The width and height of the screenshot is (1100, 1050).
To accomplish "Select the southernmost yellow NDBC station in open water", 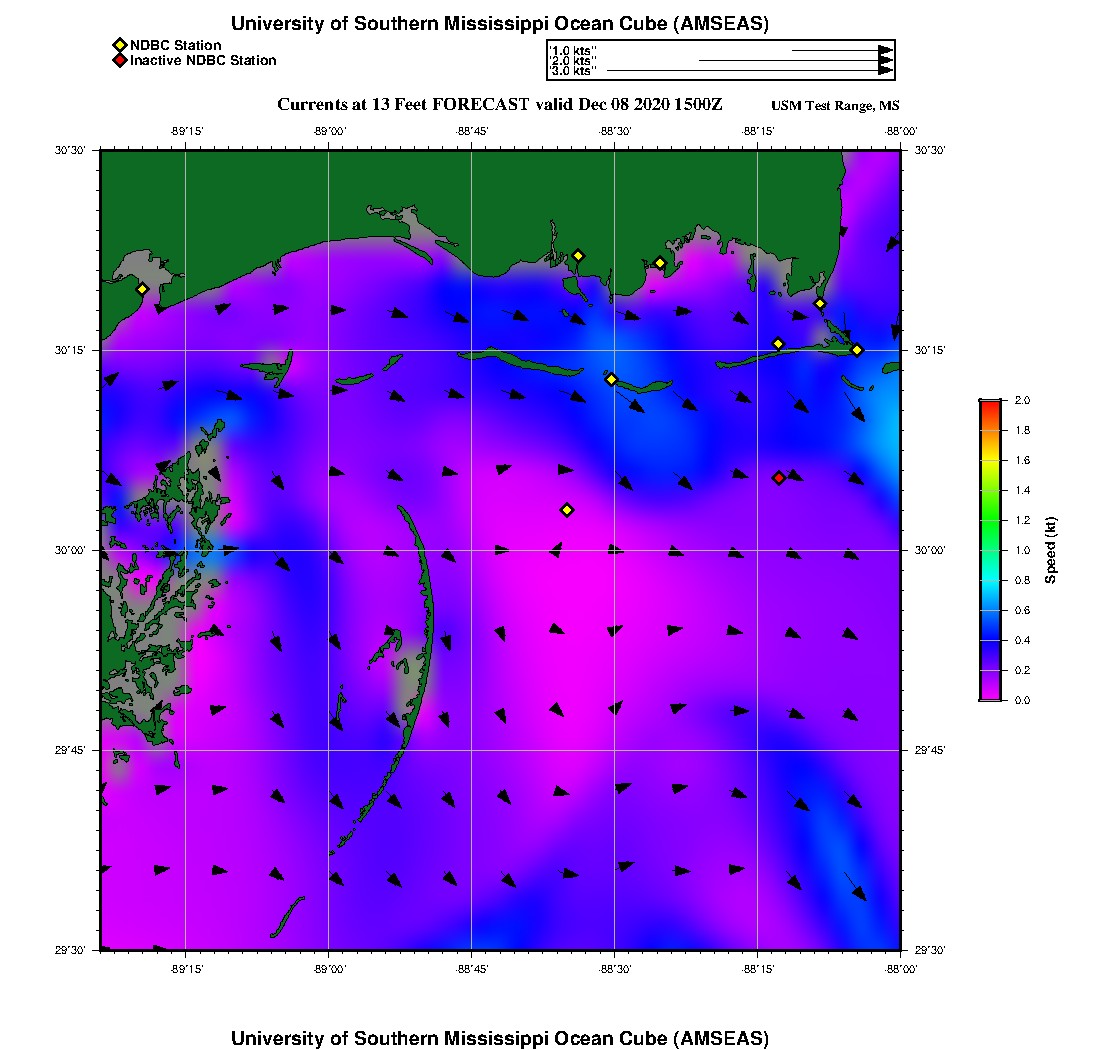I will pos(567,510).
